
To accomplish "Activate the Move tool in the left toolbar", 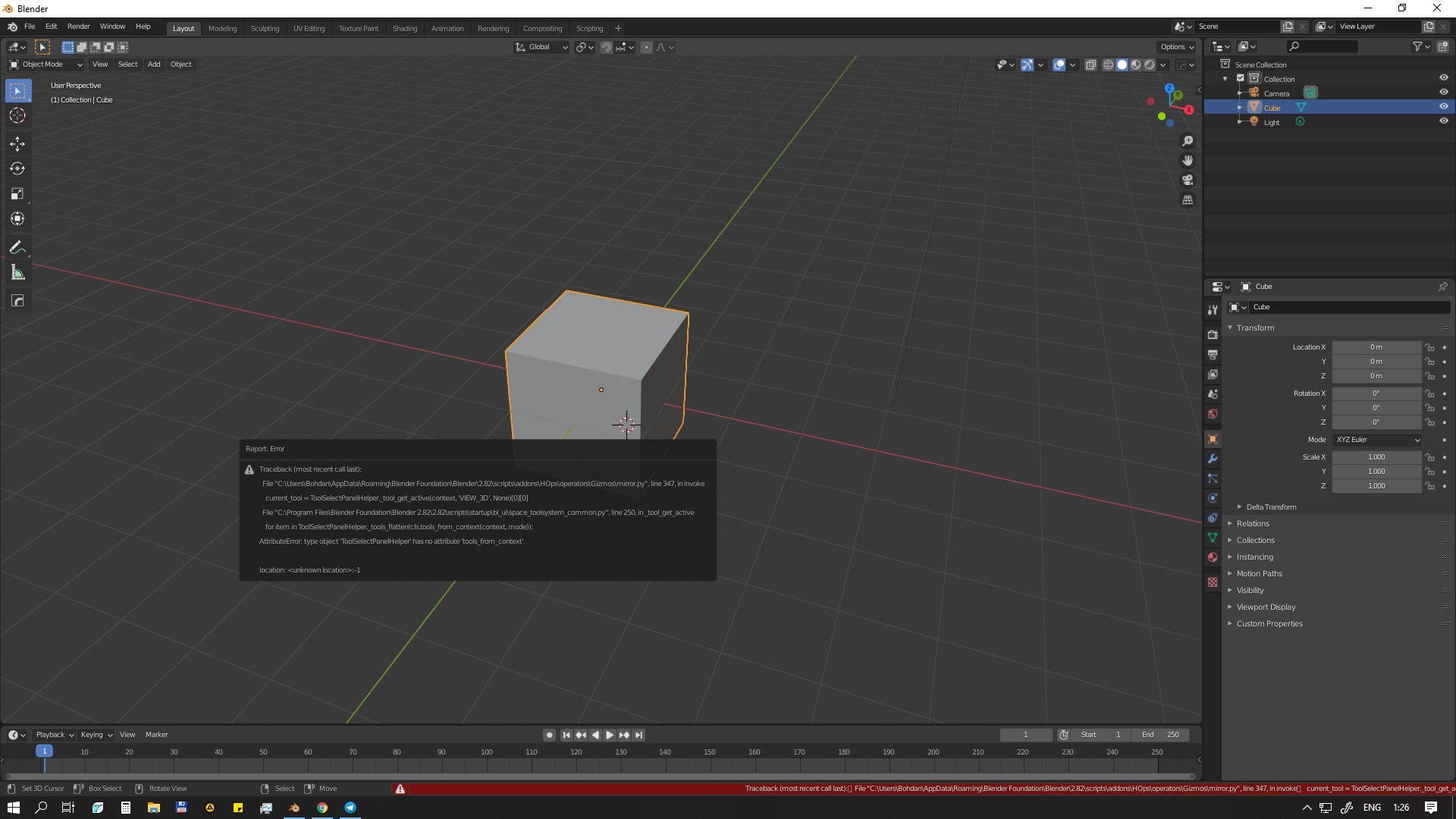I will (17, 144).
